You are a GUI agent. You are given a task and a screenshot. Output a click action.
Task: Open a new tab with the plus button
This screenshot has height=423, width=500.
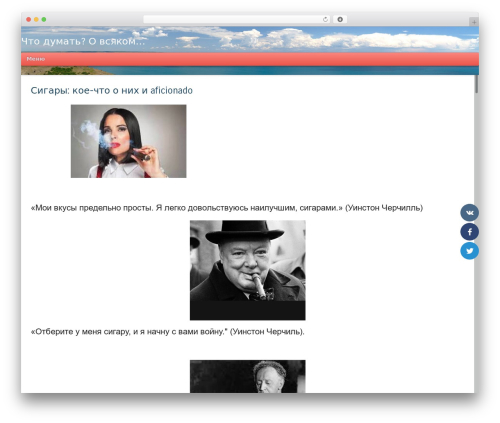474,22
